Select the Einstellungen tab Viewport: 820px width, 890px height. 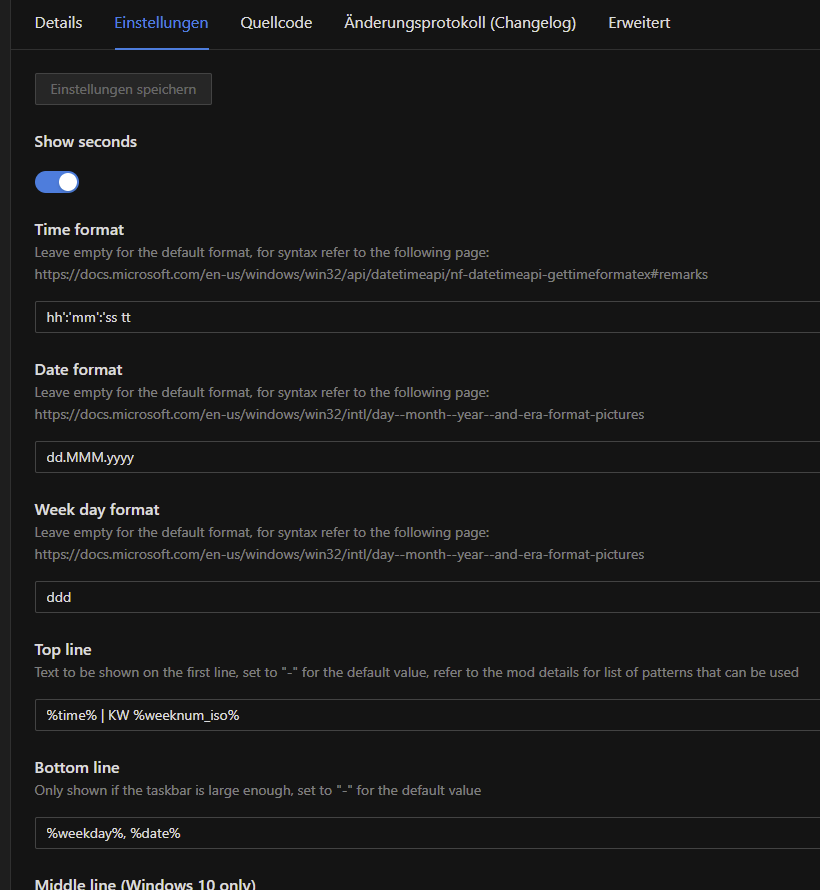tap(161, 23)
